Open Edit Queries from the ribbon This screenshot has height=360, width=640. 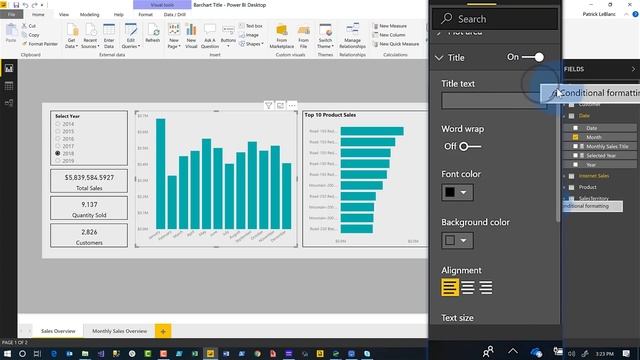[131, 36]
